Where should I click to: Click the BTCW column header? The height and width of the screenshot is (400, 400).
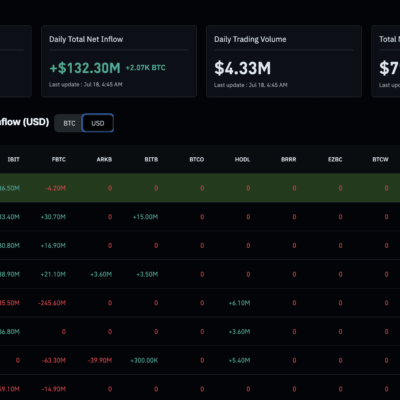pyautogui.click(x=380, y=159)
